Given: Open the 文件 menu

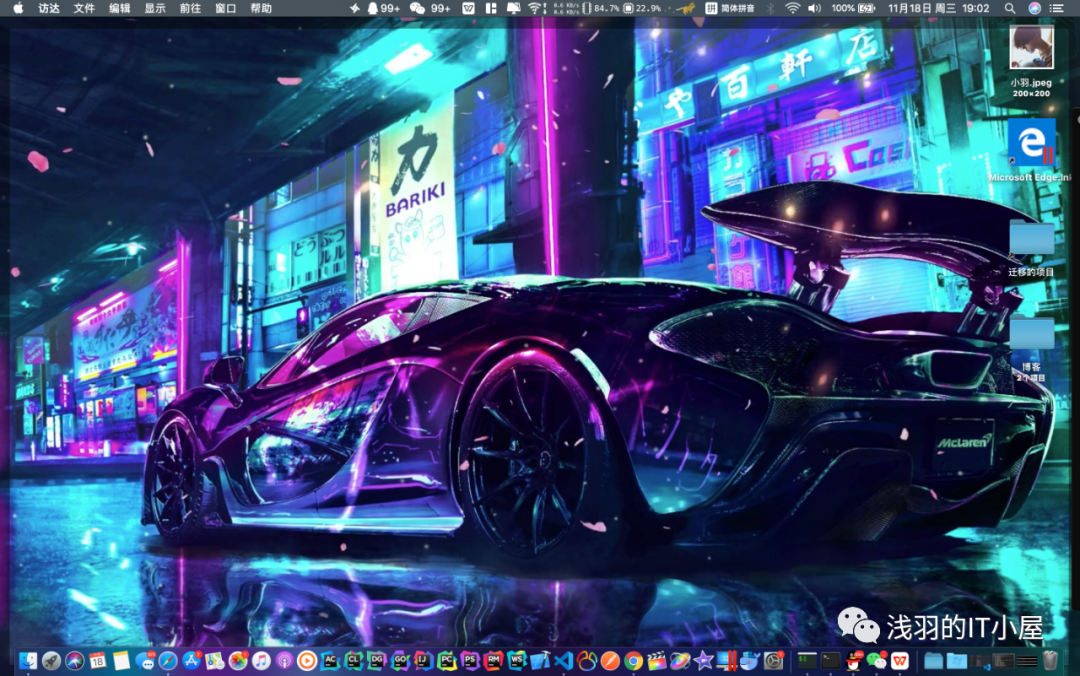Looking at the screenshot, I should coord(84,8).
